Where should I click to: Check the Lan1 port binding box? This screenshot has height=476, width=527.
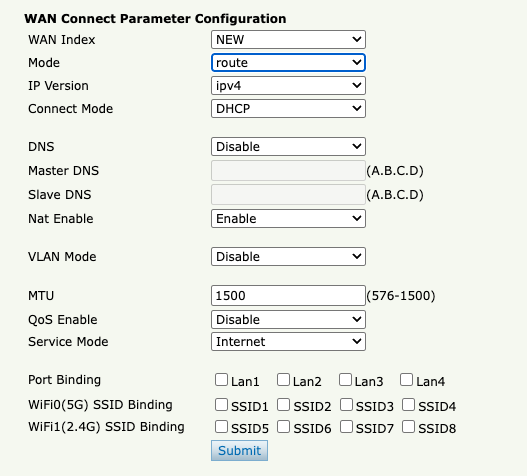point(221,380)
